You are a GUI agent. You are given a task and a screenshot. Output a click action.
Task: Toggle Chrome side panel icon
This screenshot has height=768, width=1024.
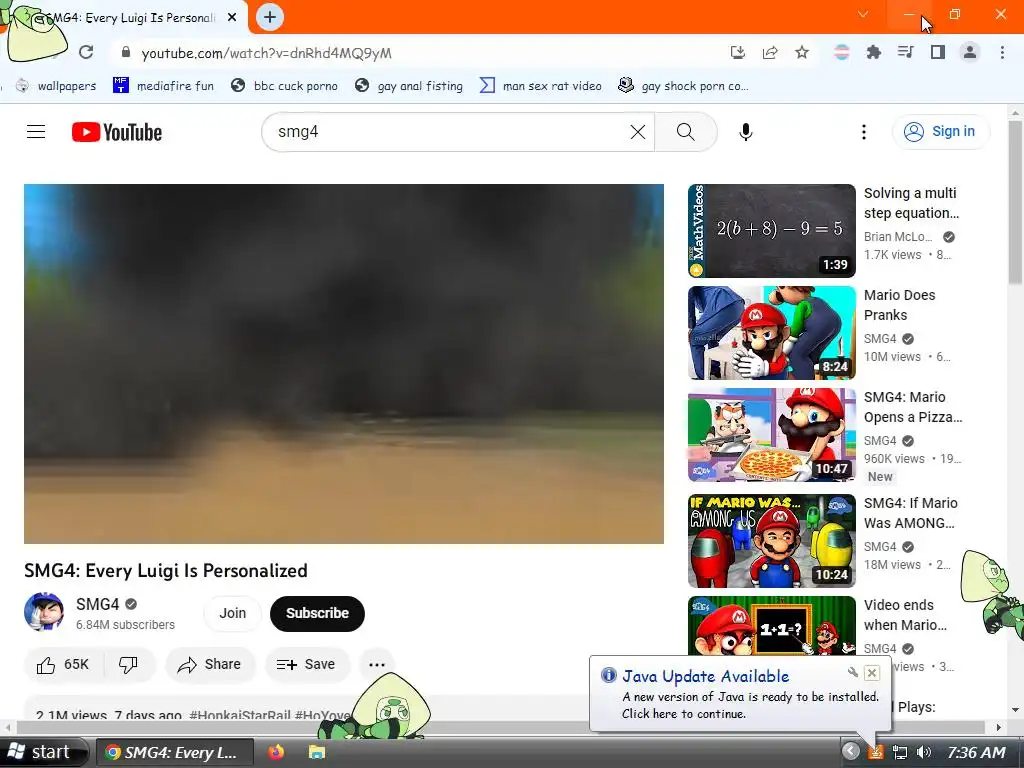pyautogui.click(x=938, y=53)
